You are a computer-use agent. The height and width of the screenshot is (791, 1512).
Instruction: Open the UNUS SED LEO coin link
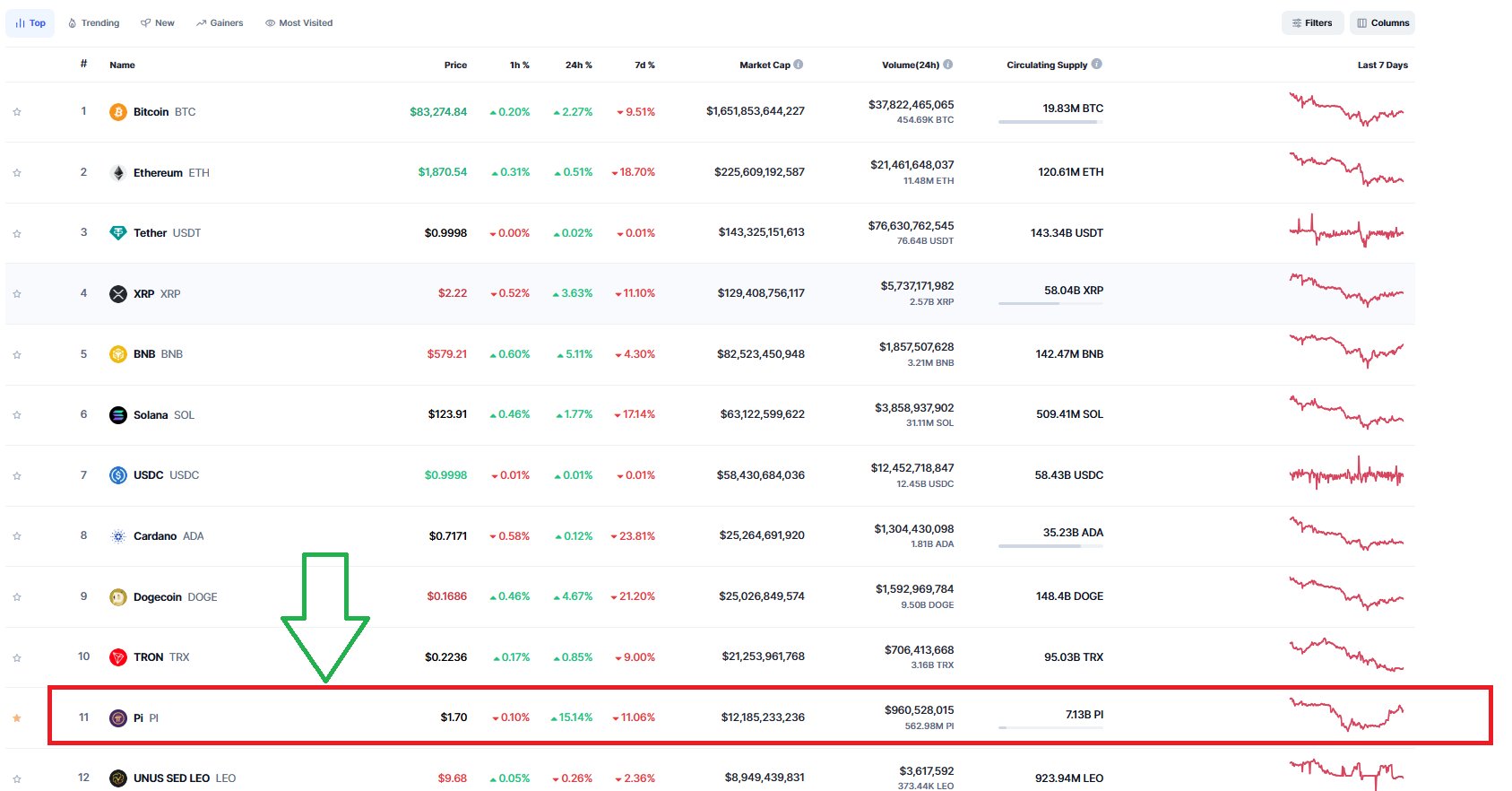click(x=171, y=778)
